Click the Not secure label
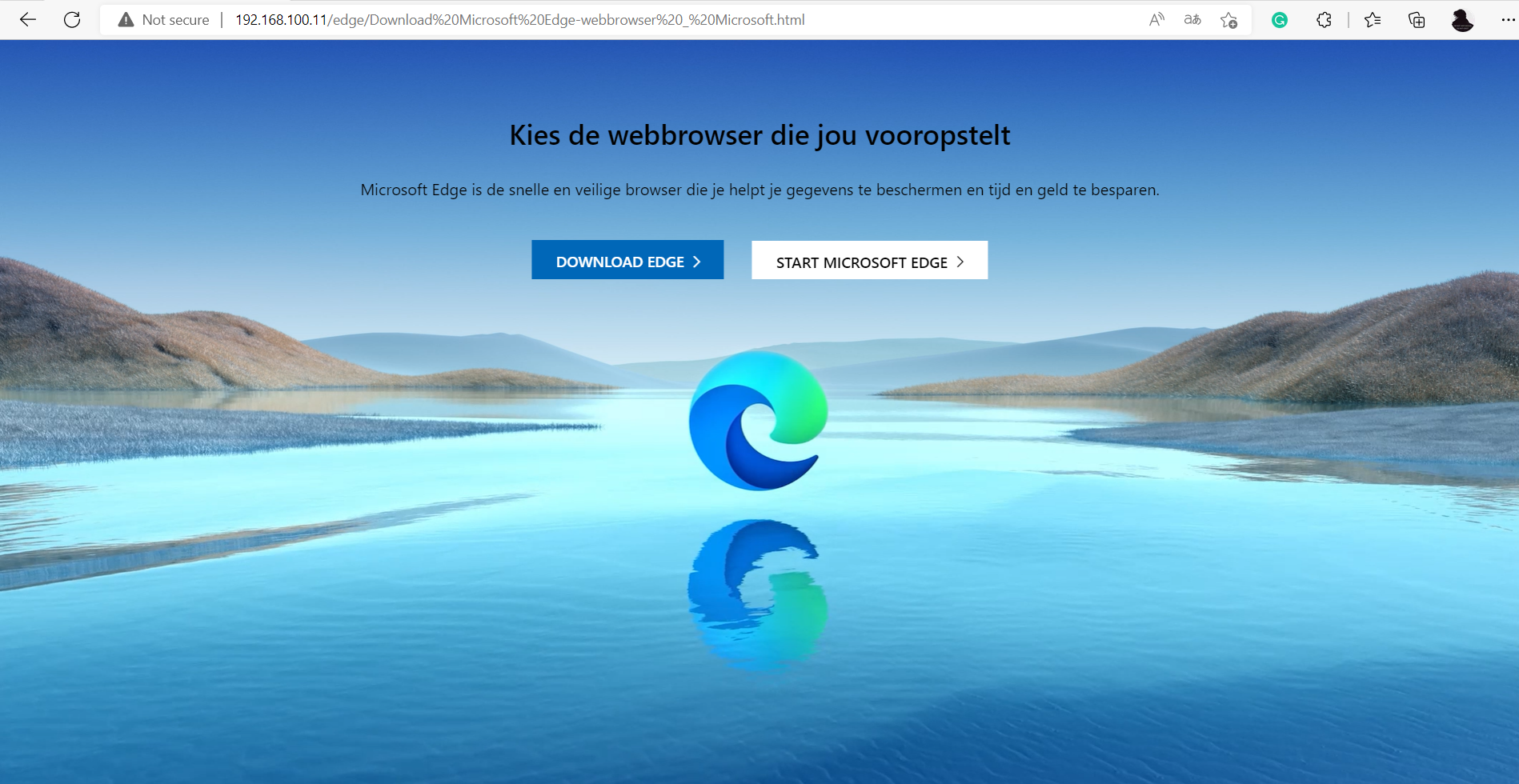The image size is (1519, 784). pyautogui.click(x=175, y=20)
